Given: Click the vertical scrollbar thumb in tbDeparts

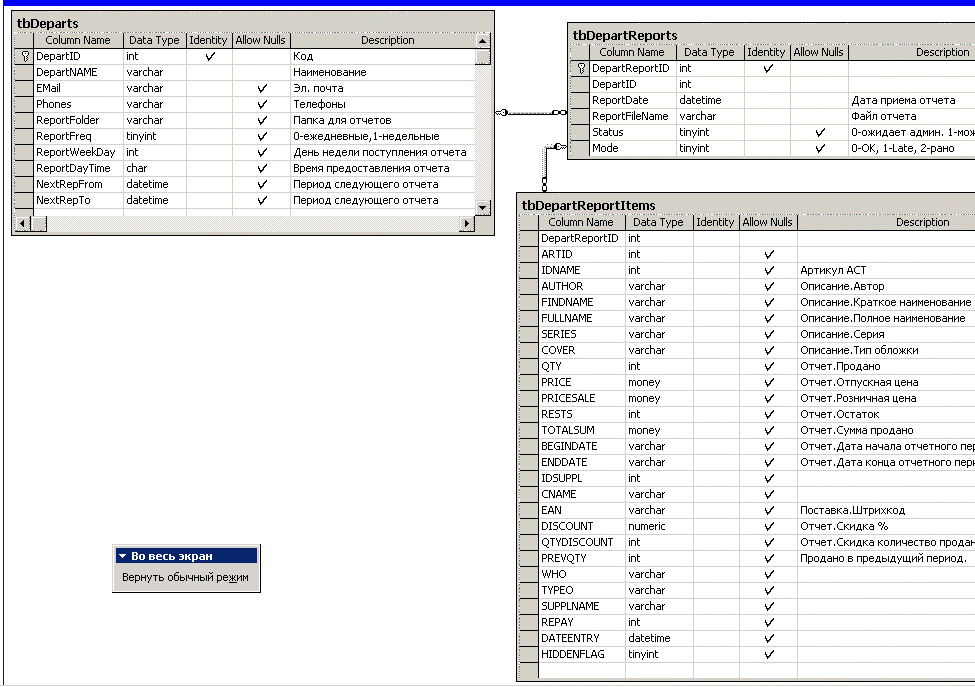Looking at the screenshot, I should pos(483,57).
